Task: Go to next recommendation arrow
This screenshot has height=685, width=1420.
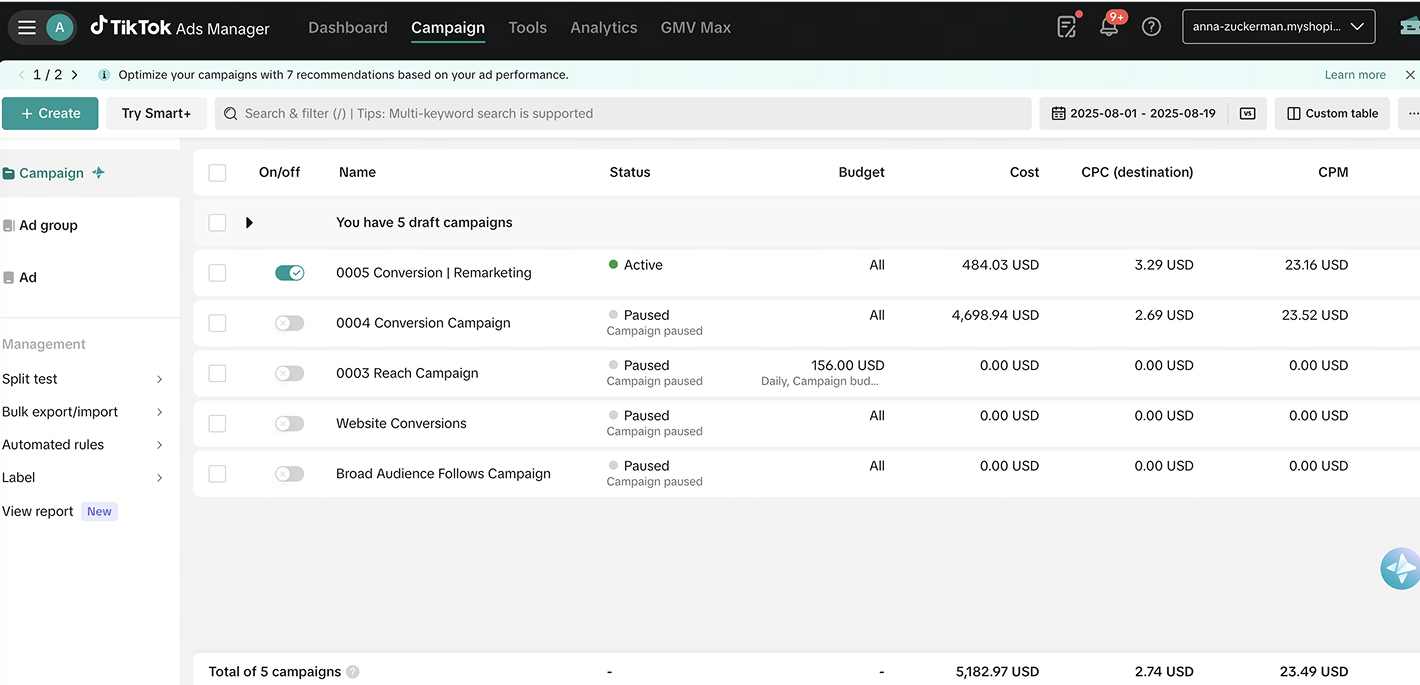Action: point(75,75)
